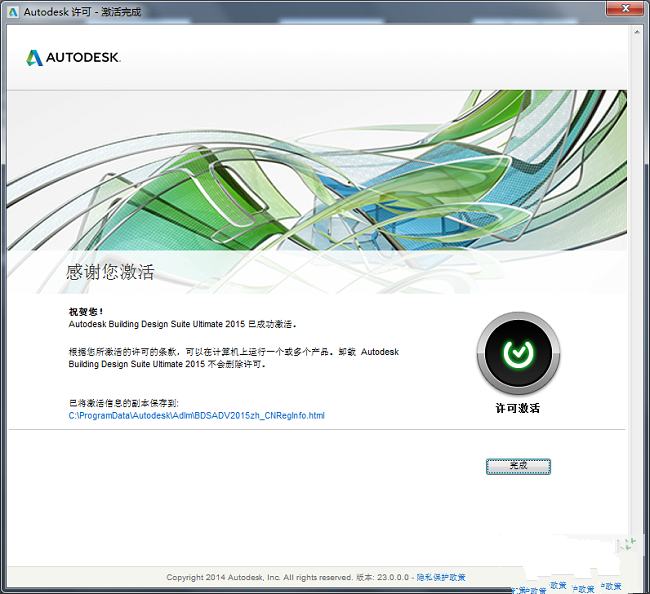Click the 'Autodesk 许可 - 激活完成' window title
The image size is (650, 594).
82,12
